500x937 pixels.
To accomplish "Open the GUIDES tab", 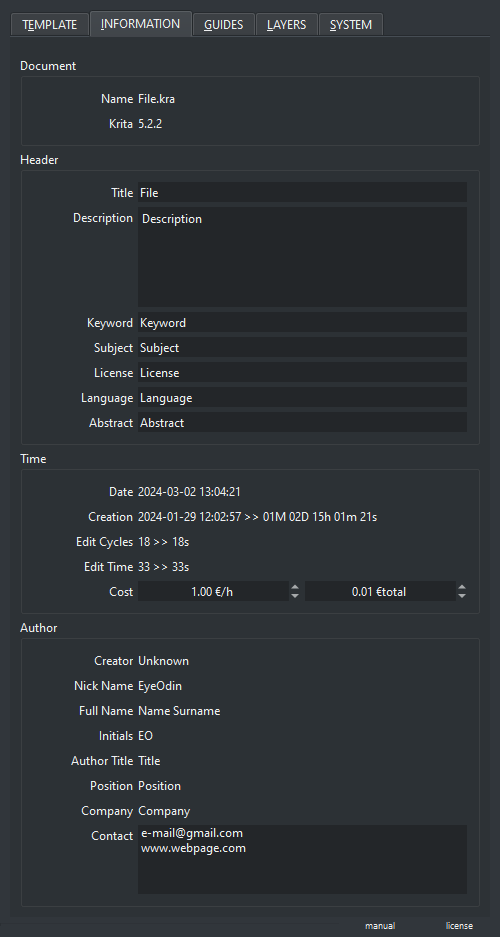I will (x=223, y=25).
